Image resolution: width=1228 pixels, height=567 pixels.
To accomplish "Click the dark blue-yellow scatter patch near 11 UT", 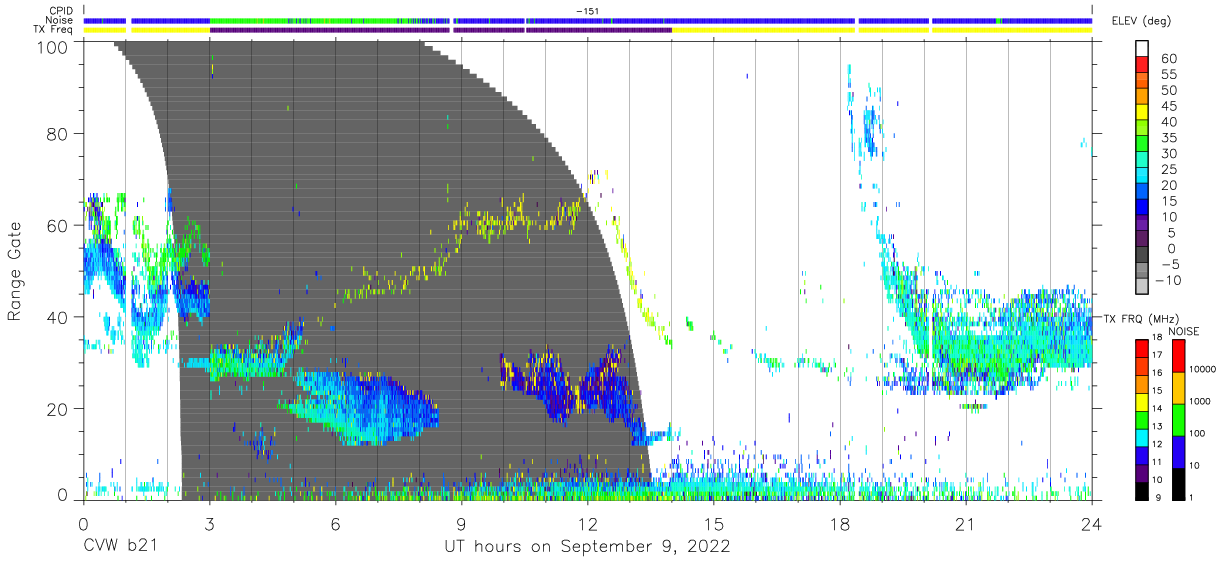I will pyautogui.click(x=565, y=385).
